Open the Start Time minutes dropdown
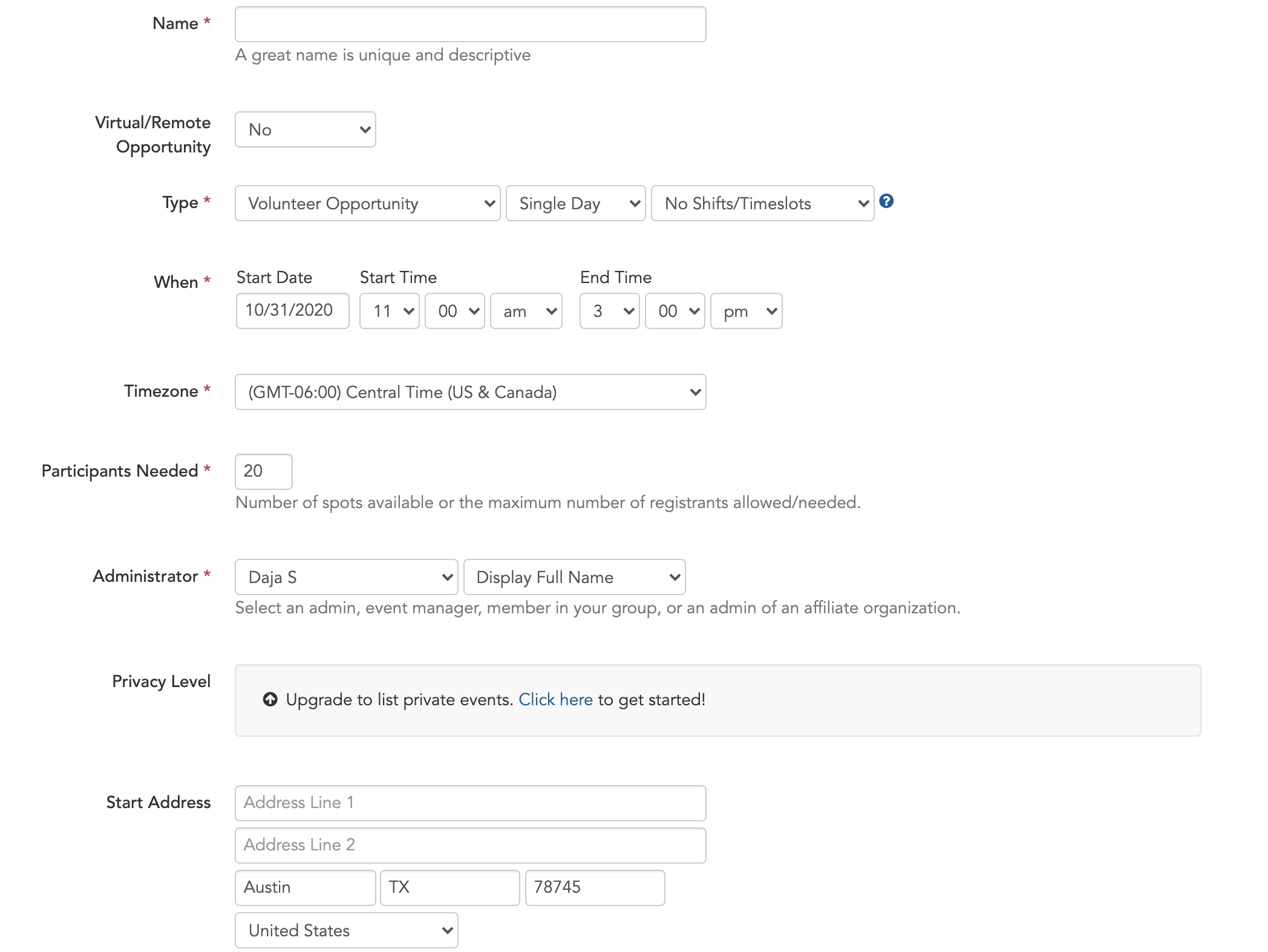 click(454, 311)
